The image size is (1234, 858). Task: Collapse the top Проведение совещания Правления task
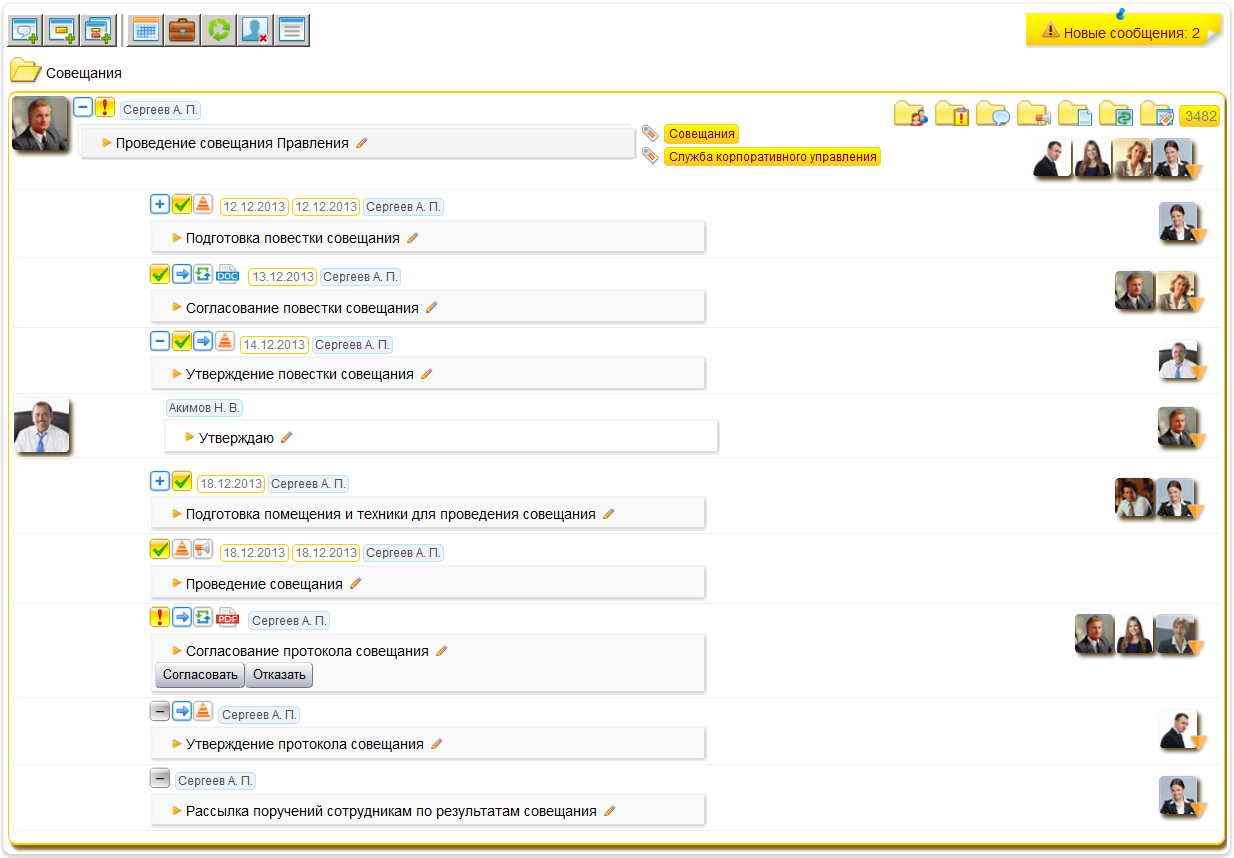84,107
